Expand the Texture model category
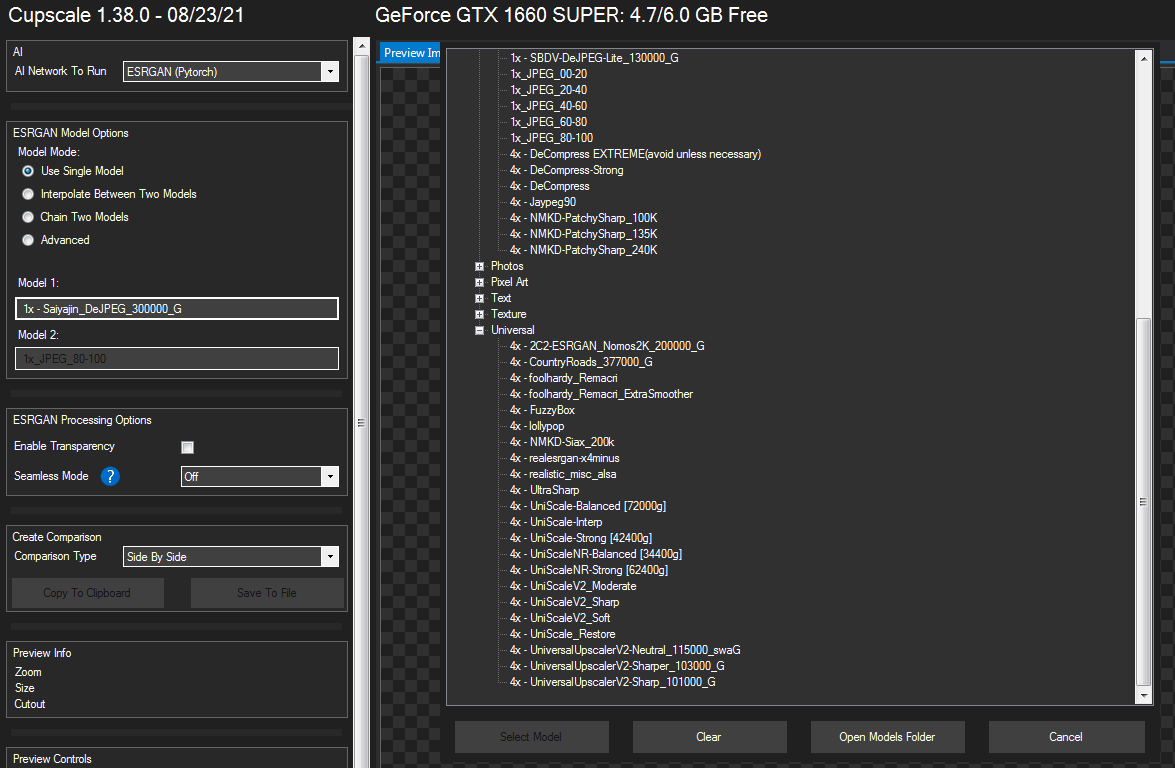Viewport: 1175px width, 768px height. pos(480,314)
